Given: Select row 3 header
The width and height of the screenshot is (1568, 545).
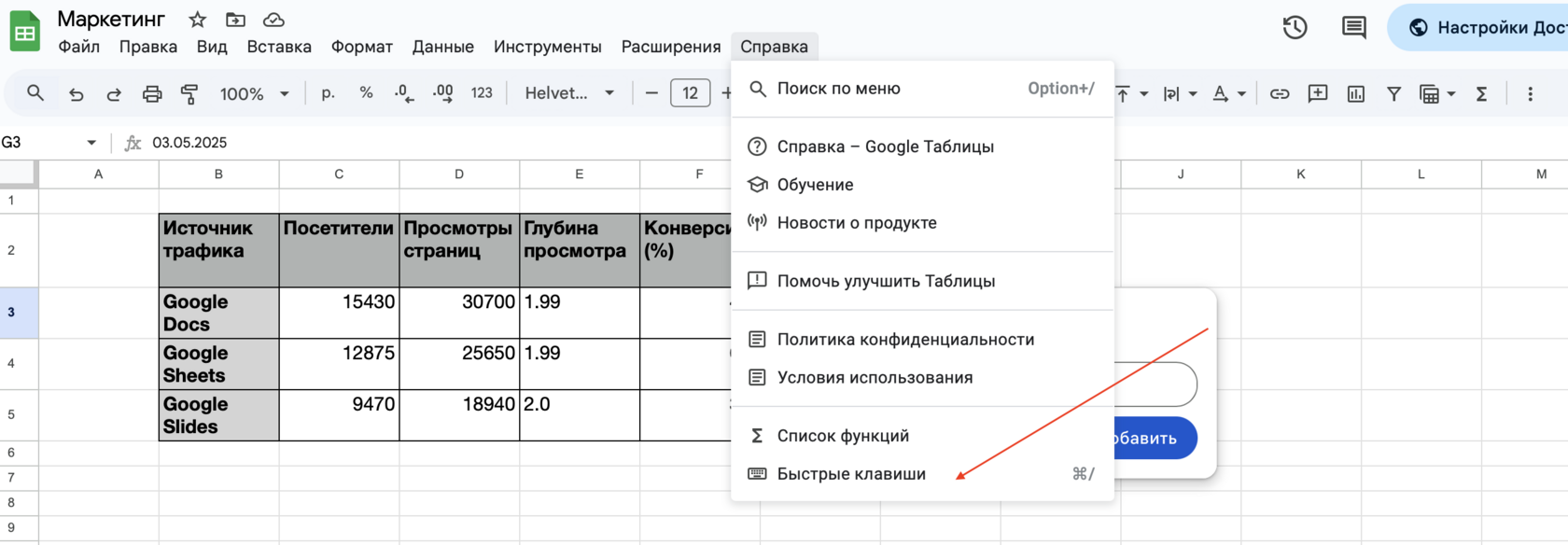Looking at the screenshot, I should (19, 313).
